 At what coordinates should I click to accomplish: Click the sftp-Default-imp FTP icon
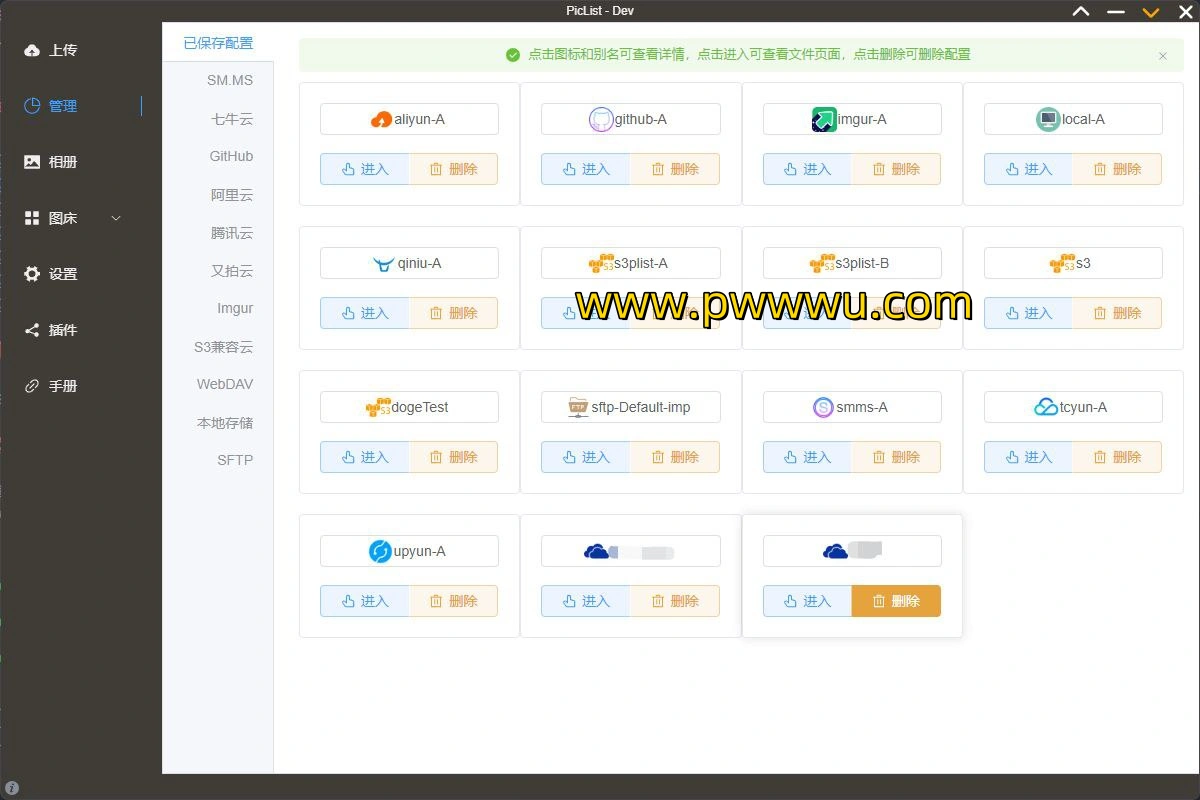[578, 407]
